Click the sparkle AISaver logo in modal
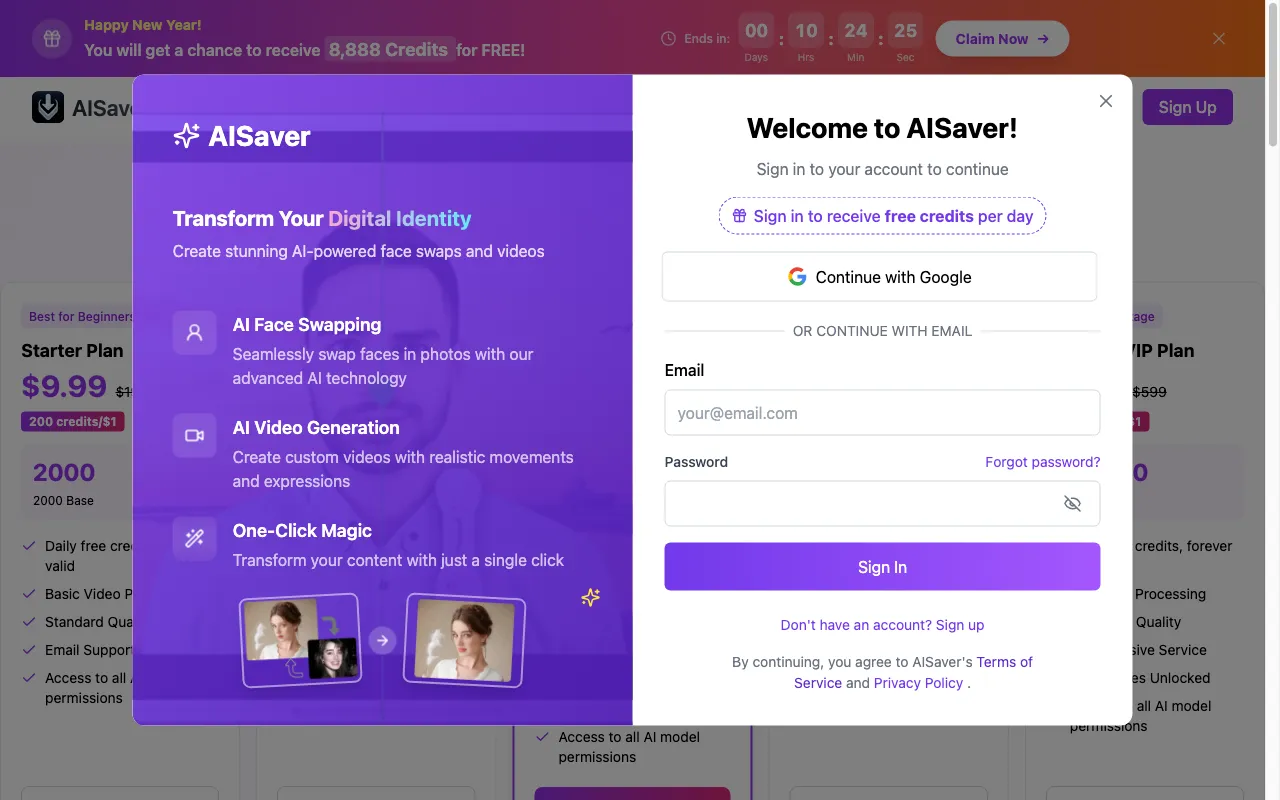Viewport: 1280px width, 800px height. [x=242, y=136]
